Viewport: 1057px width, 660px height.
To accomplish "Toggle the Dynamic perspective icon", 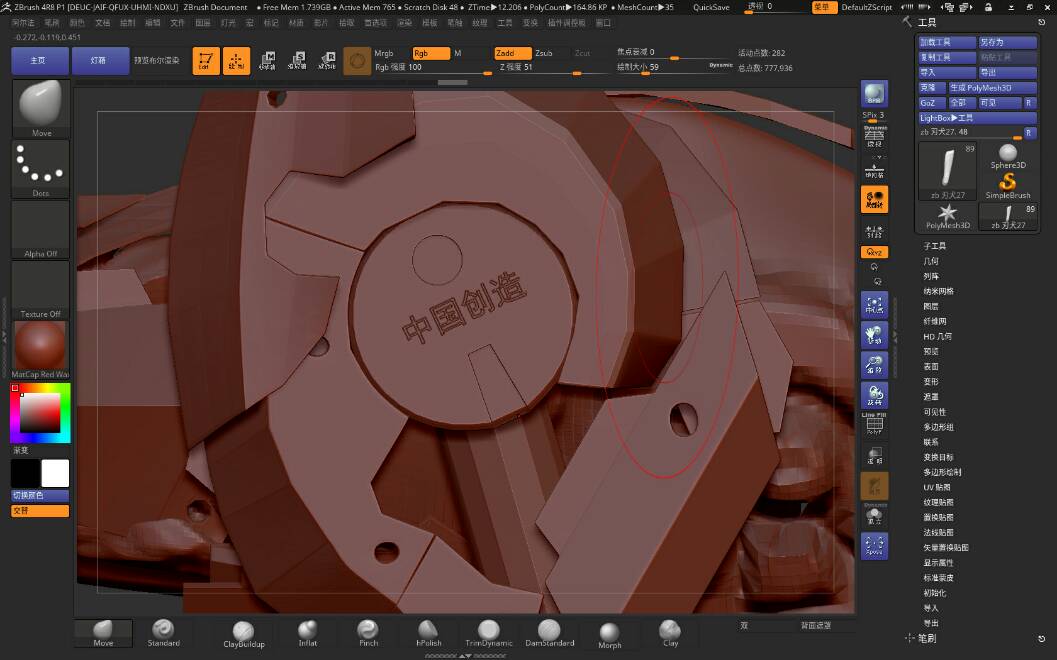I will (x=874, y=137).
